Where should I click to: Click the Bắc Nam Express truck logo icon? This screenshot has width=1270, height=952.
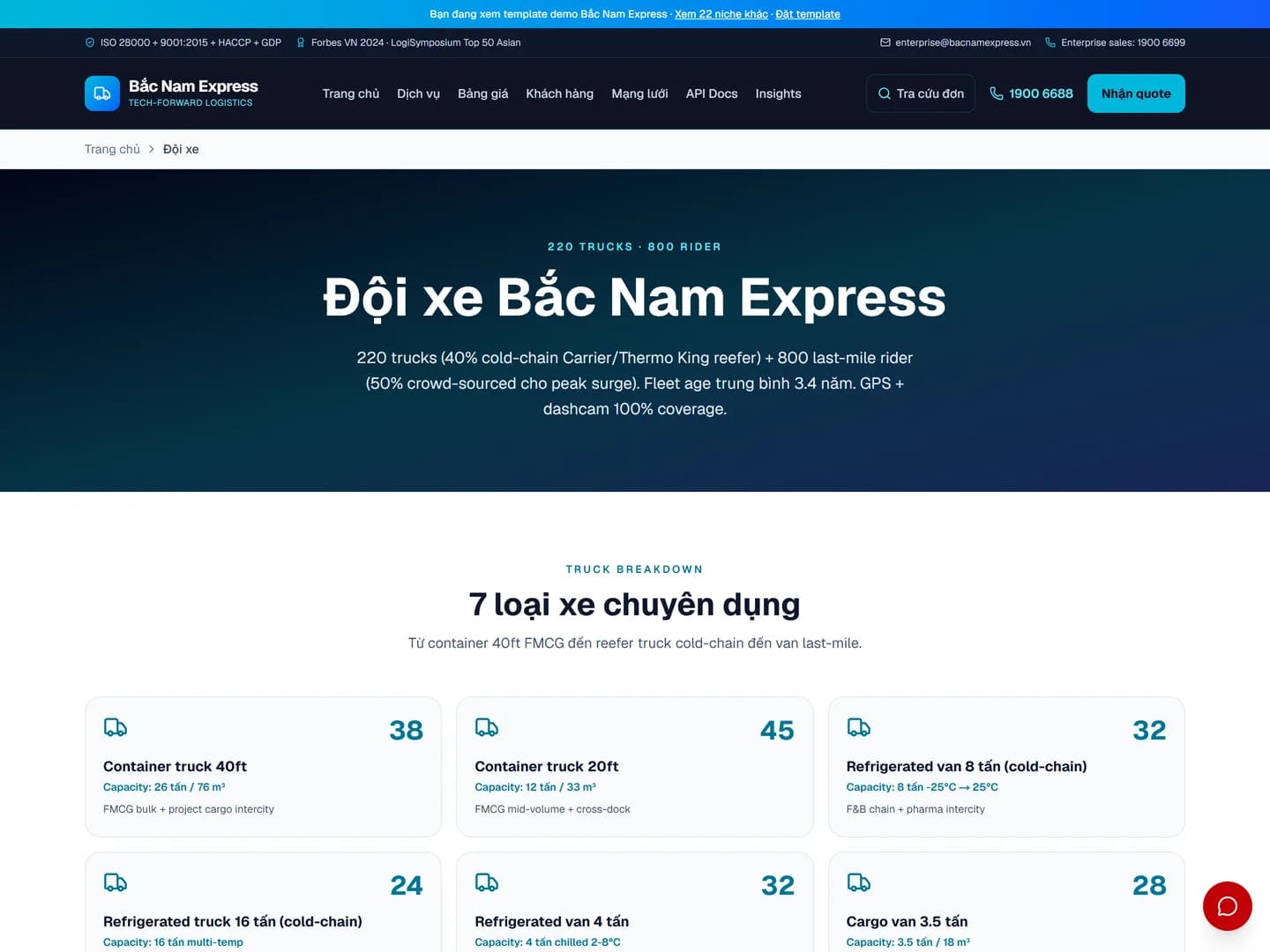point(102,93)
